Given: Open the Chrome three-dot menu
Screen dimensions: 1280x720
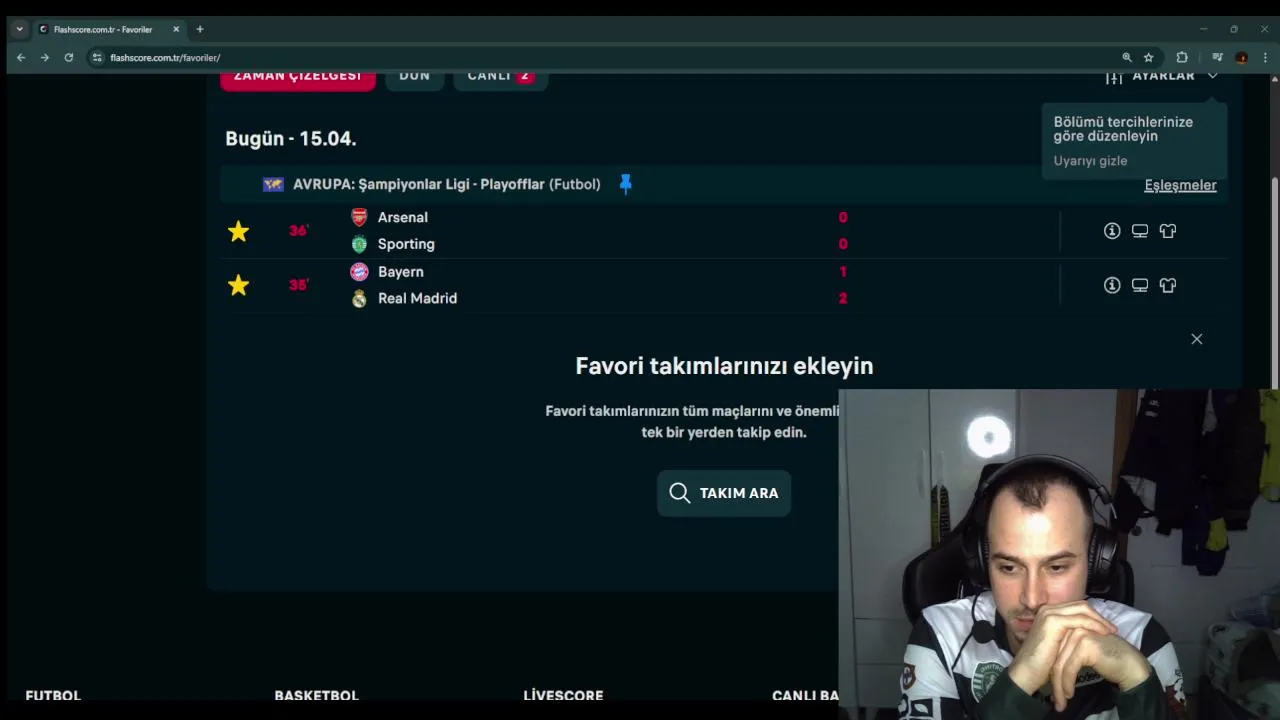Looking at the screenshot, I should (1265, 58).
